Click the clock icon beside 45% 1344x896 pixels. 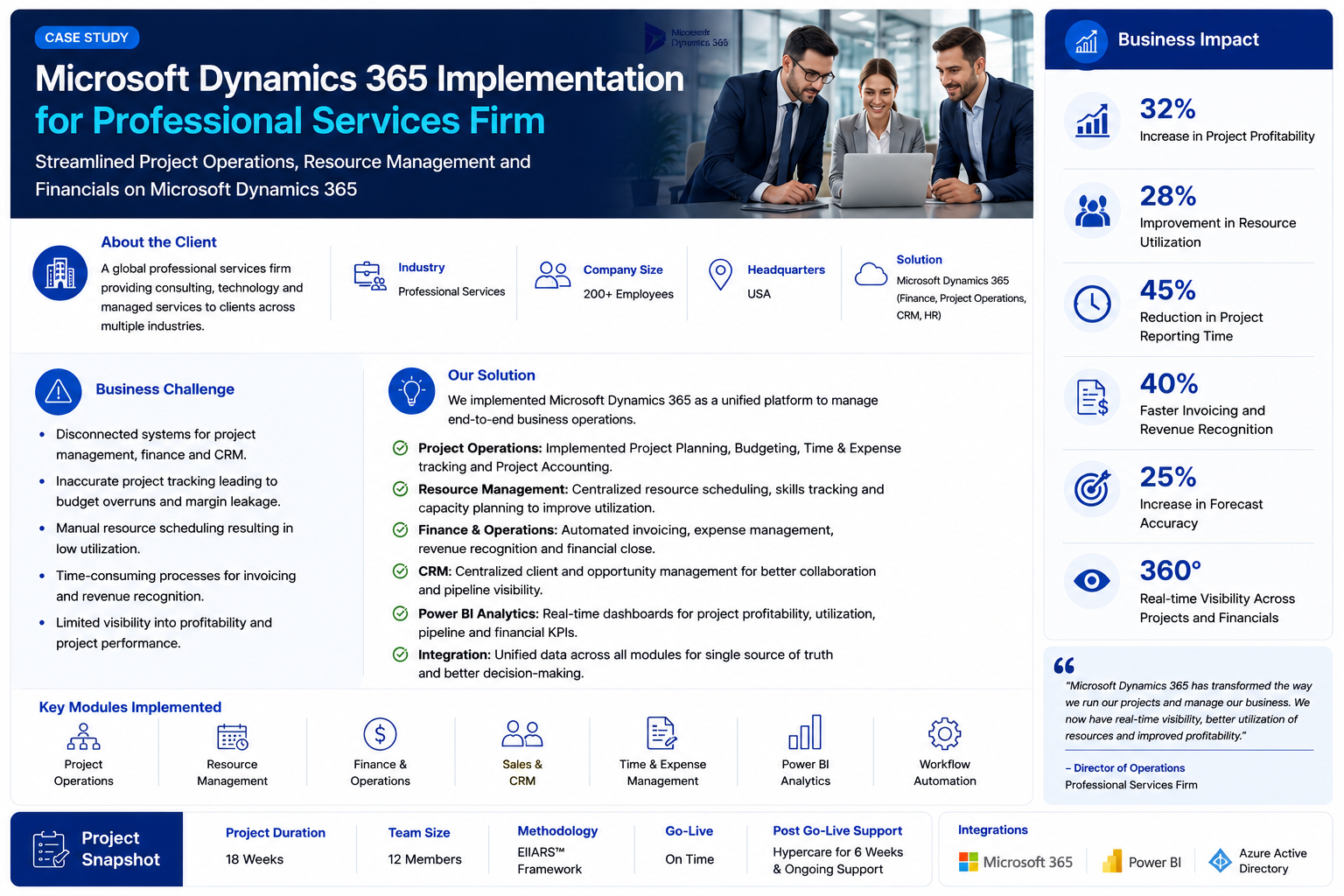[x=1092, y=304]
